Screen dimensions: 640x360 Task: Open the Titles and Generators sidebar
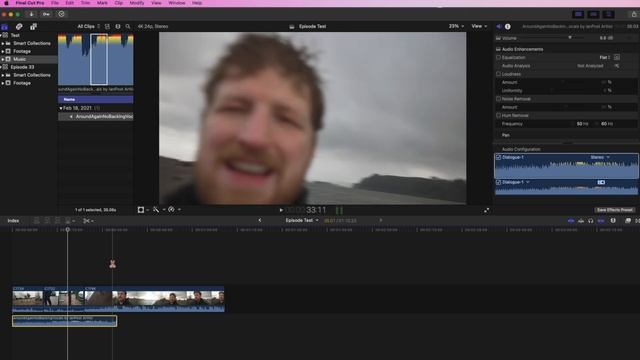click(33, 27)
